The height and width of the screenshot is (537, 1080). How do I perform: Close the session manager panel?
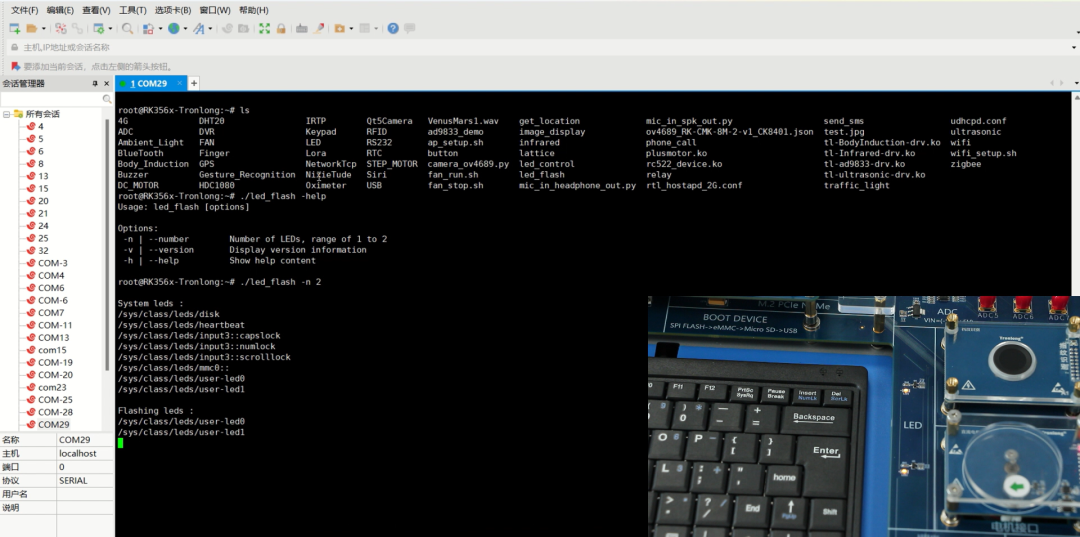click(107, 84)
